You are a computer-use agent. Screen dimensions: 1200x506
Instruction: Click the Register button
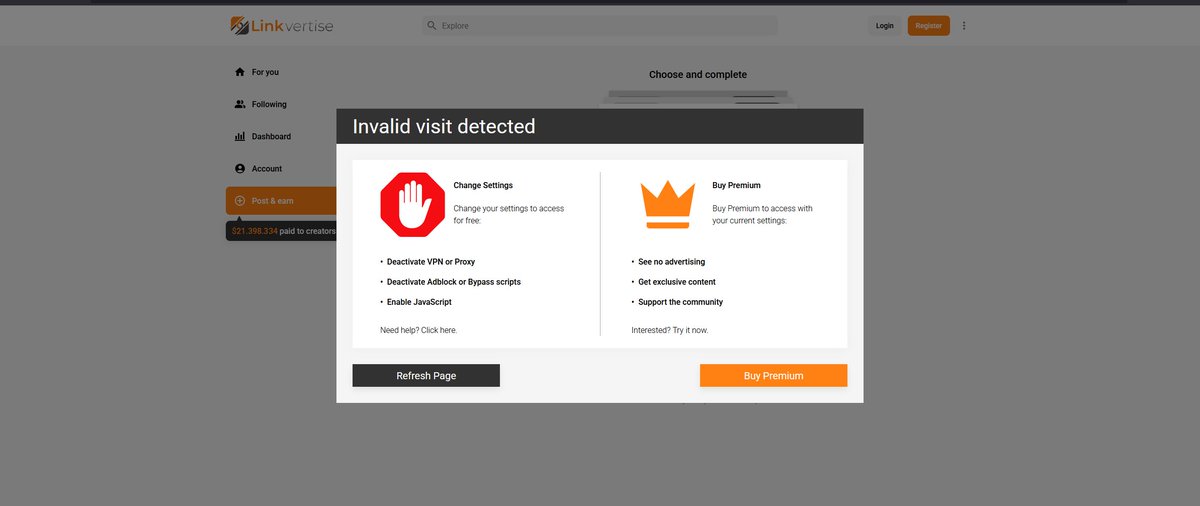click(x=929, y=25)
